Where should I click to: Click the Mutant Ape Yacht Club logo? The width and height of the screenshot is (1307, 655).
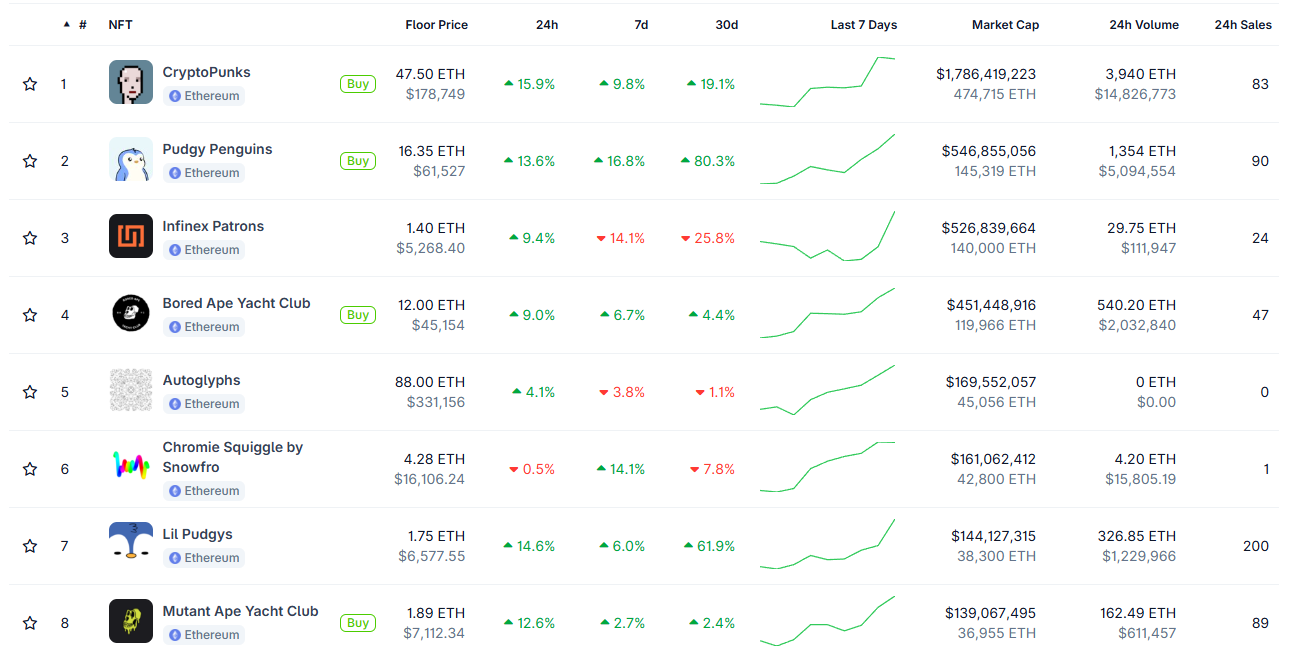130,621
